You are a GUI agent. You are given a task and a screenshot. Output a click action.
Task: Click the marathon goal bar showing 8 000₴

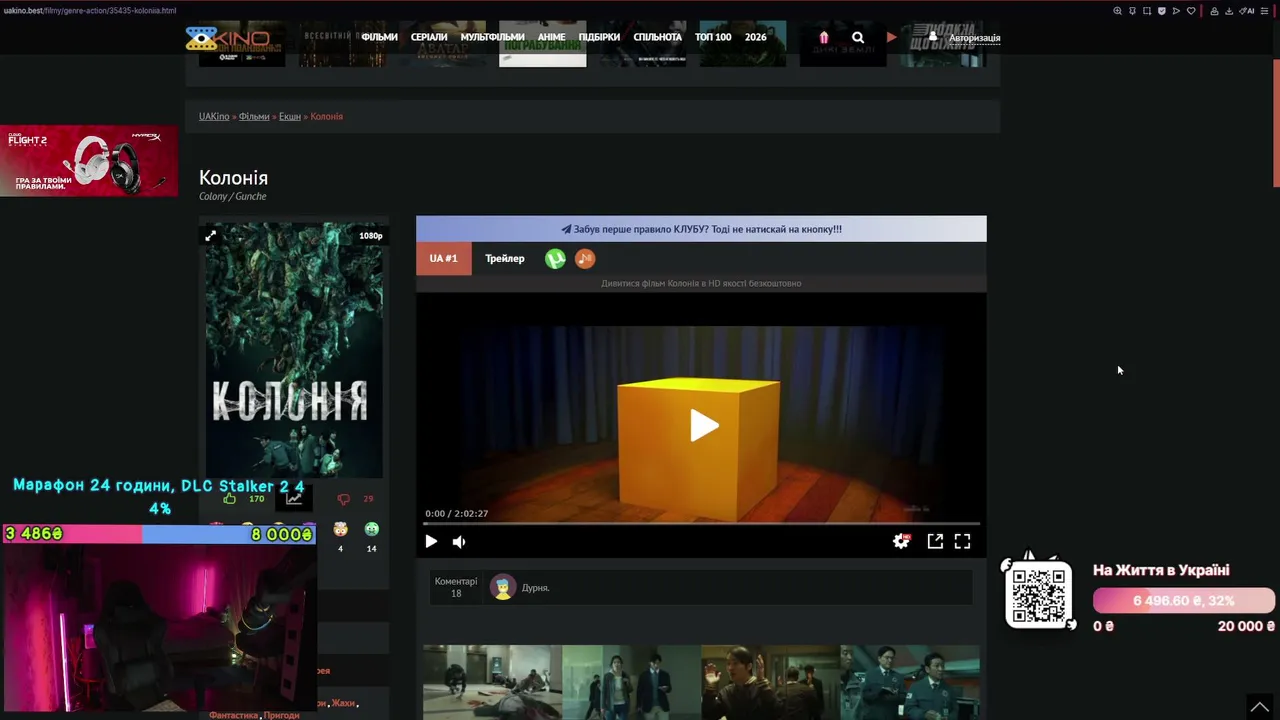click(x=160, y=534)
